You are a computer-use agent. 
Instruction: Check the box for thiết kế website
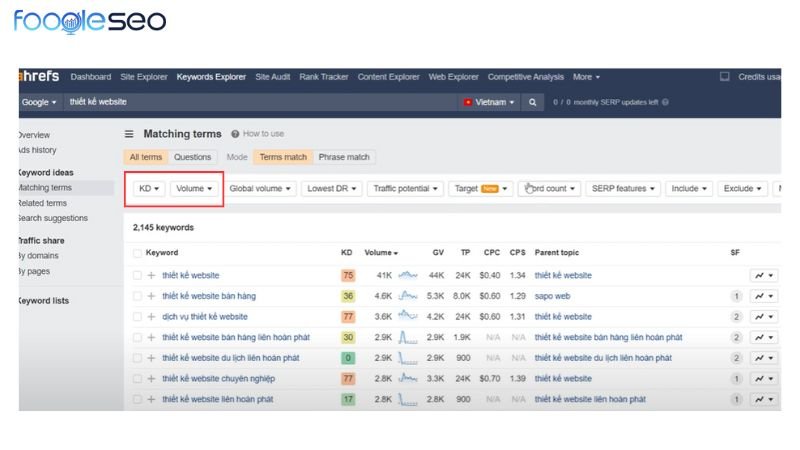[137, 276]
